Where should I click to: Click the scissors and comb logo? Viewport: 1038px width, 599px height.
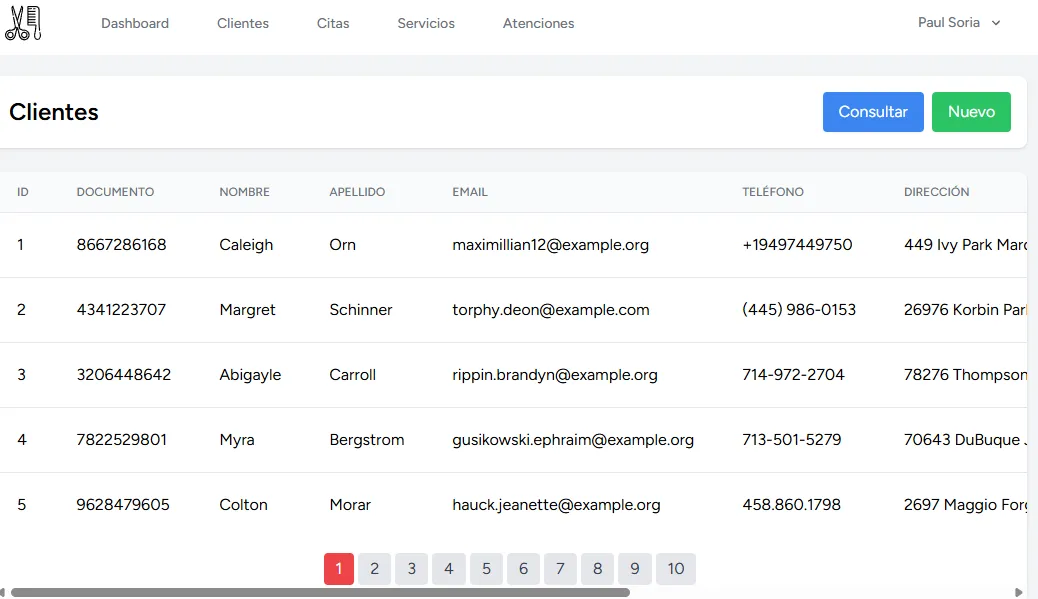pos(23,23)
